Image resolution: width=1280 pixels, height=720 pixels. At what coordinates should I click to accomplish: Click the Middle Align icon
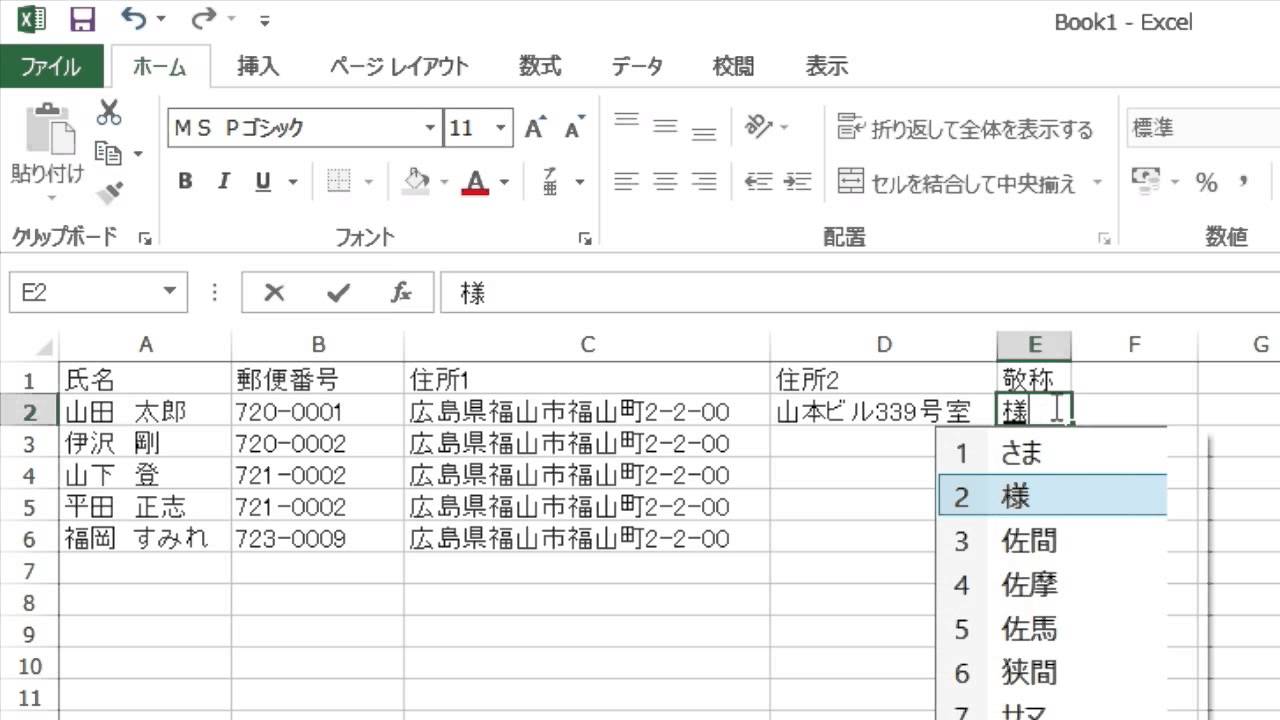(x=666, y=127)
